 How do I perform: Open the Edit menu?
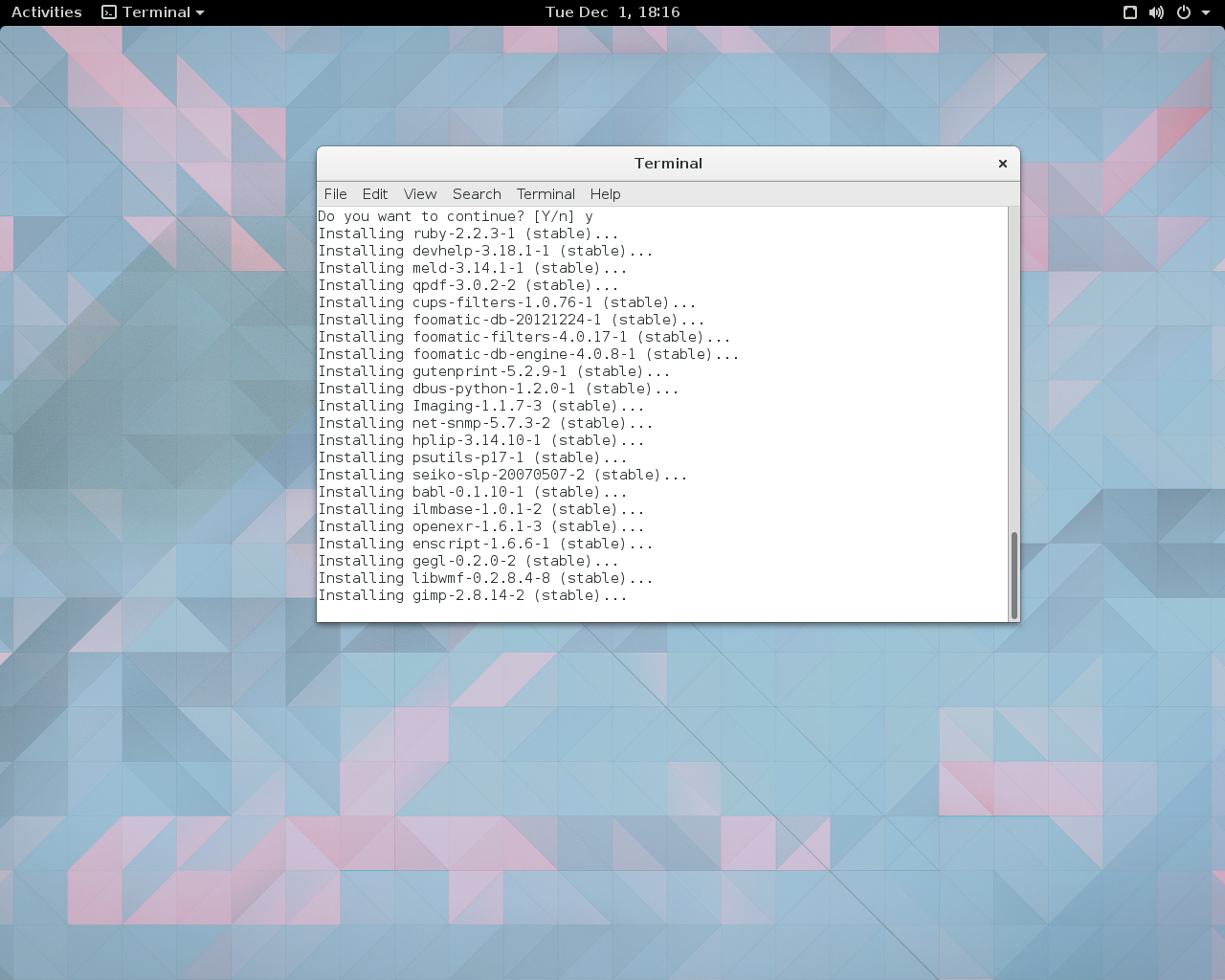[x=374, y=193]
